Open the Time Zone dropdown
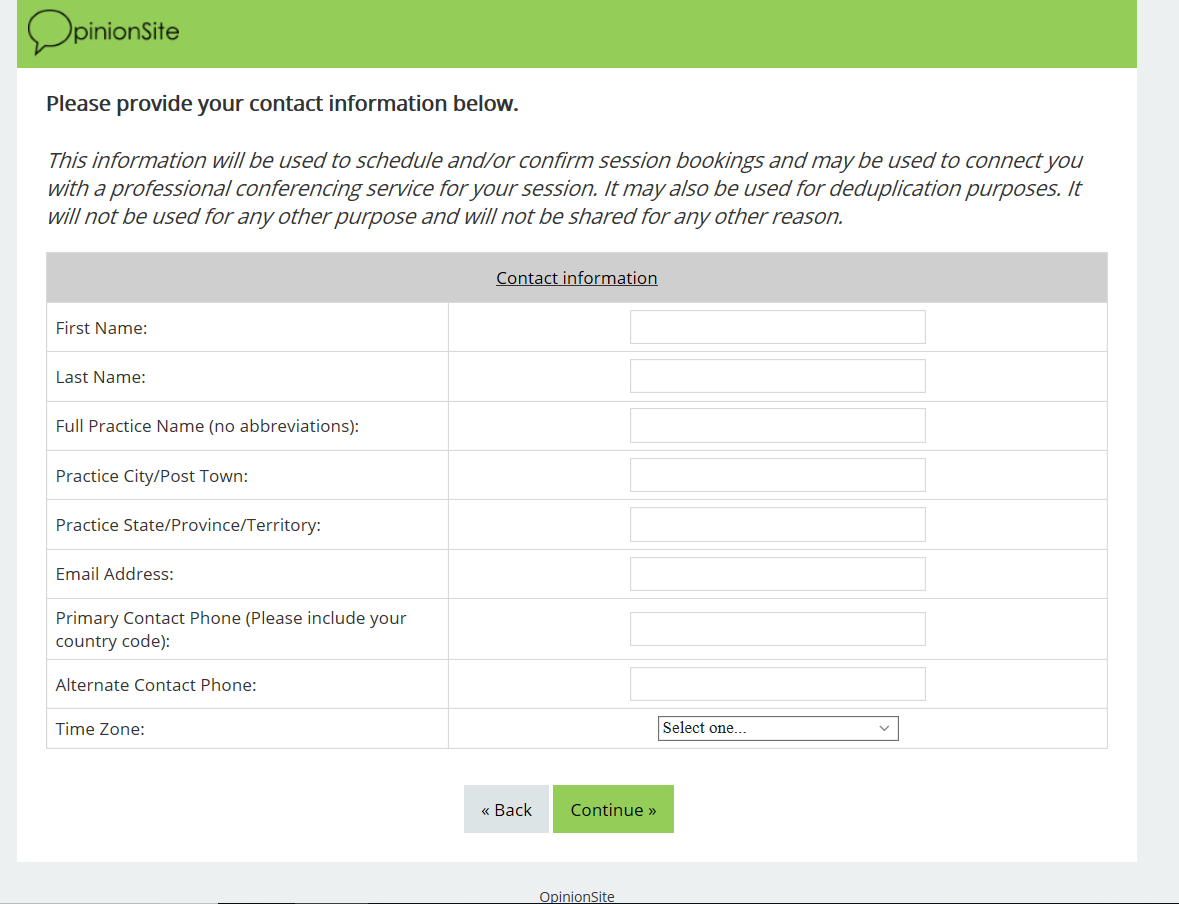Viewport: 1179px width, 904px height. [777, 728]
